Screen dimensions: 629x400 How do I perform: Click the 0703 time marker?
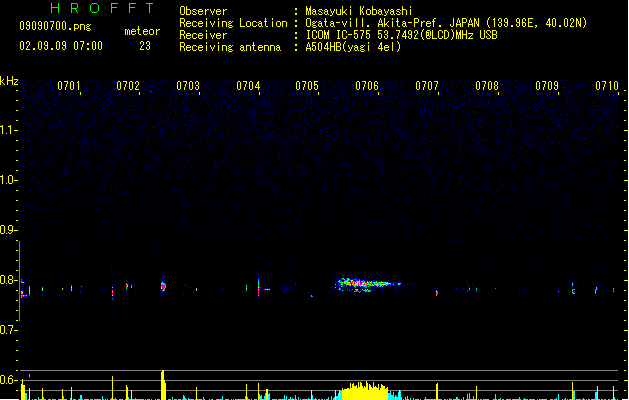pyautogui.click(x=188, y=86)
